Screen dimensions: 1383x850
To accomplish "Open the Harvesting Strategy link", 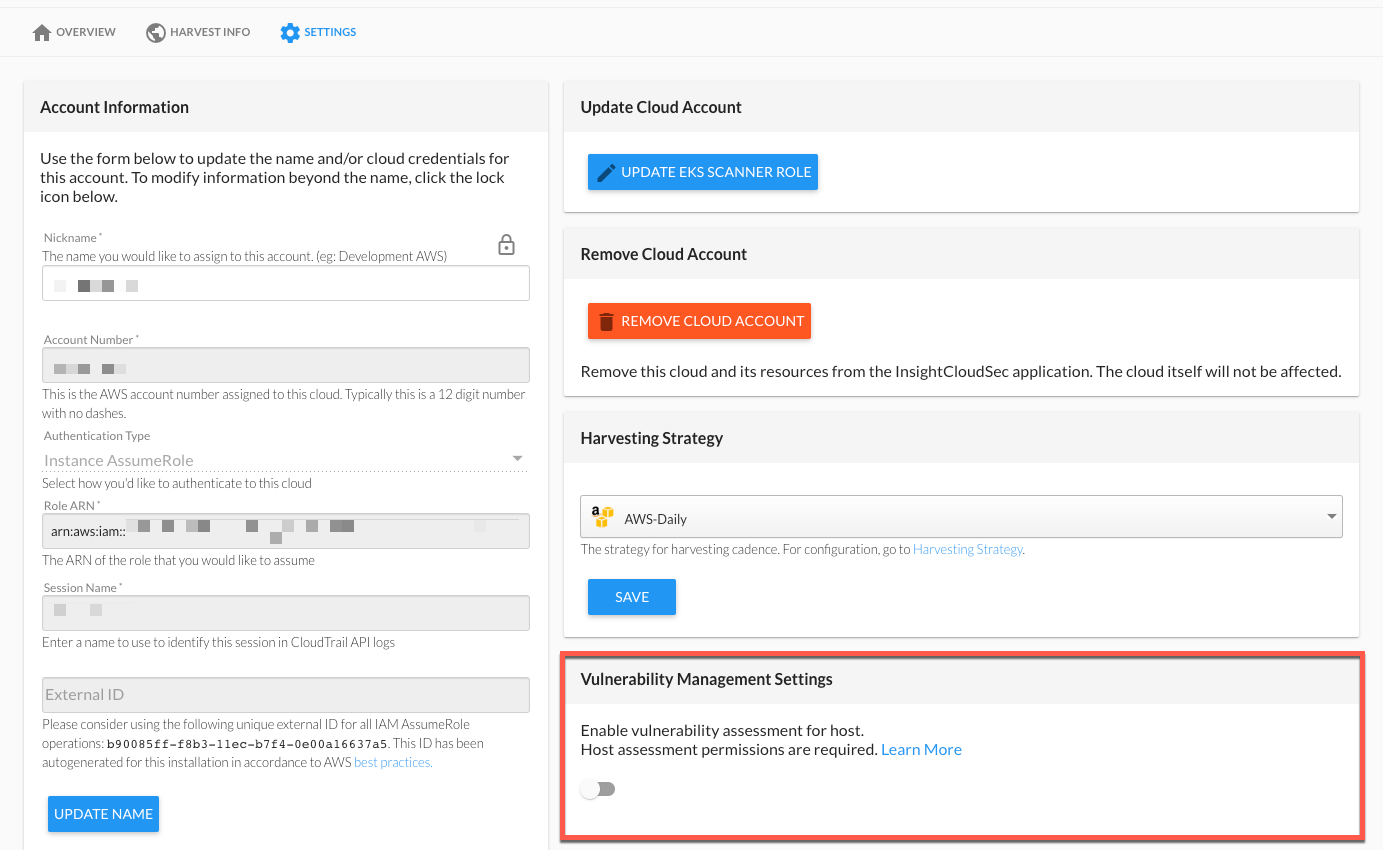I will click(967, 549).
